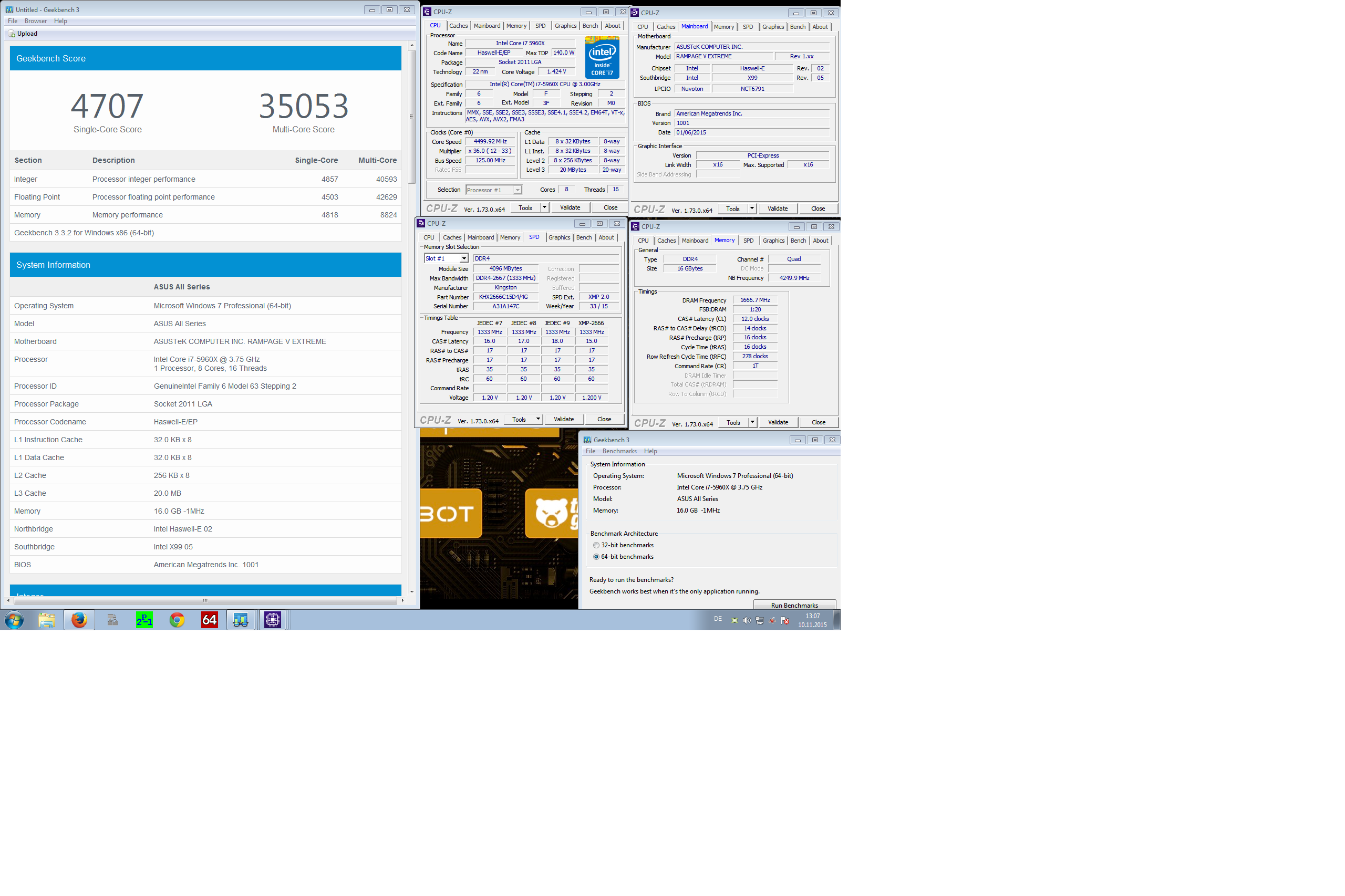The height and width of the screenshot is (896, 1345).
Task: Expand Tools arrow in CPU-Z SPD window
Action: (x=538, y=419)
